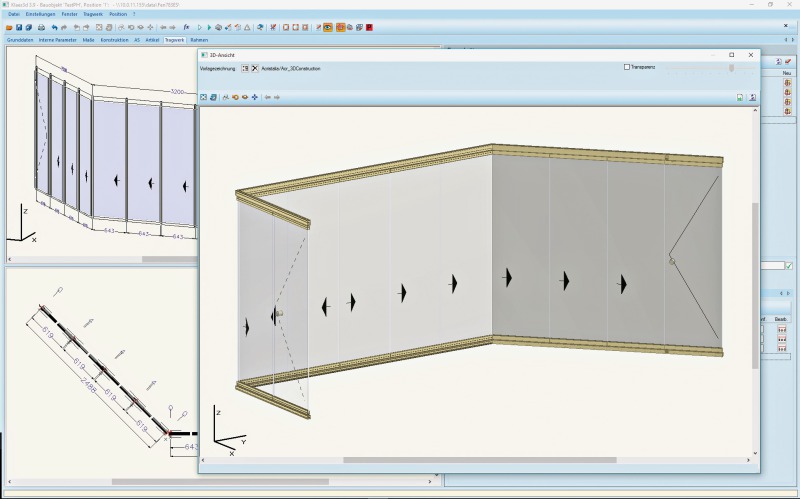Enable the Transparenz checkbox
The width and height of the screenshot is (800, 499).
click(x=627, y=67)
